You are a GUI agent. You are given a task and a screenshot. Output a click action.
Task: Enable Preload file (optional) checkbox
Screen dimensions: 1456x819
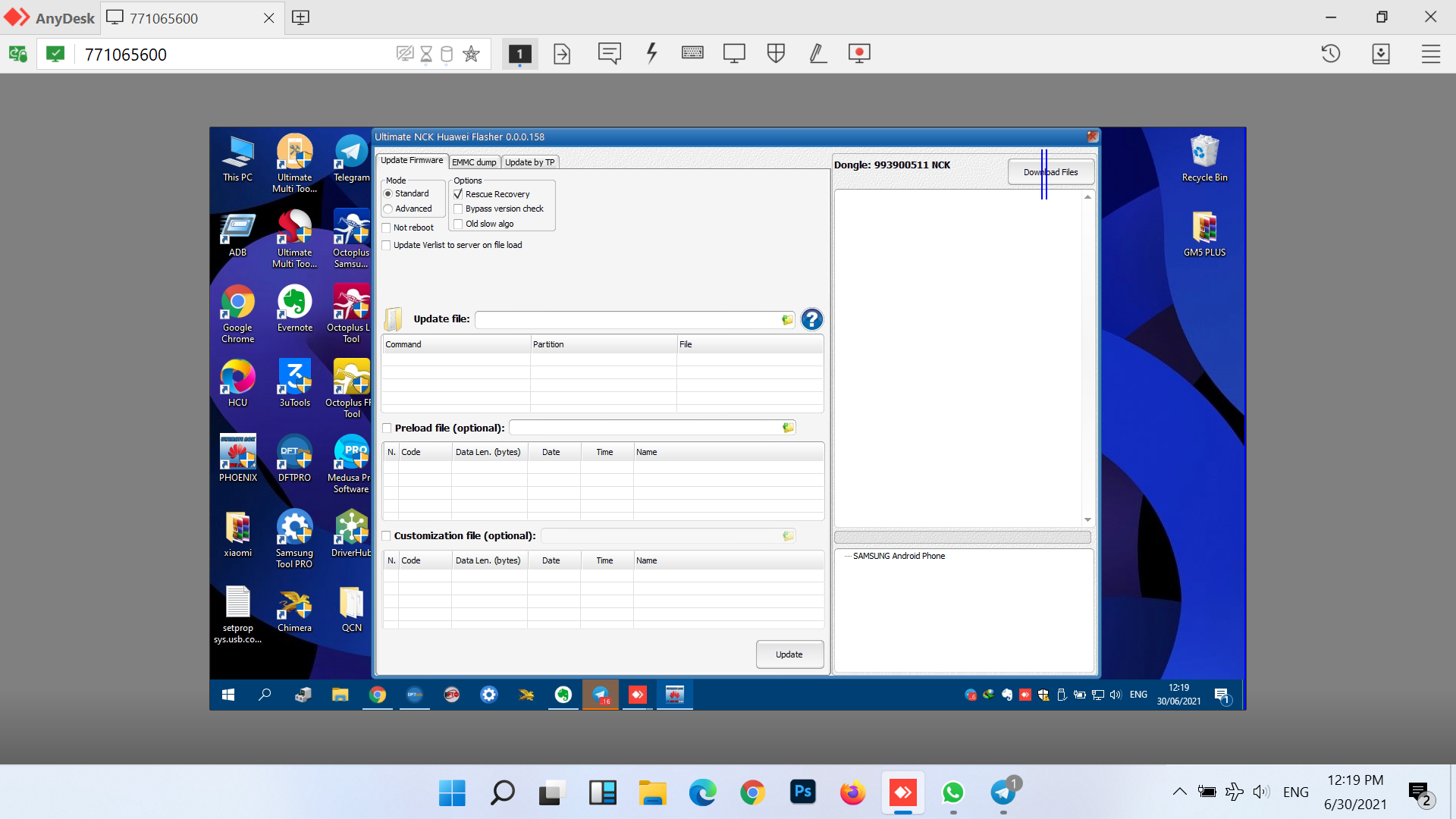[x=387, y=428]
